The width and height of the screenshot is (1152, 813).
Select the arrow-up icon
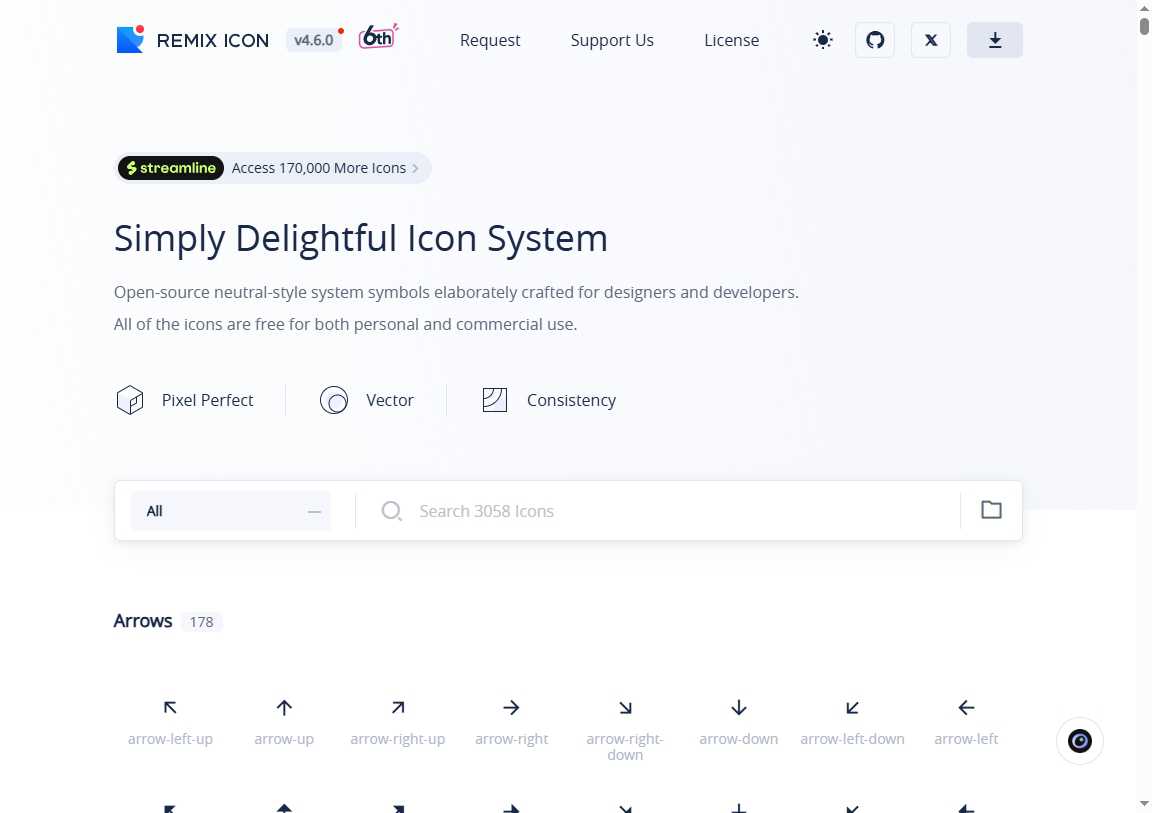pyautogui.click(x=284, y=722)
